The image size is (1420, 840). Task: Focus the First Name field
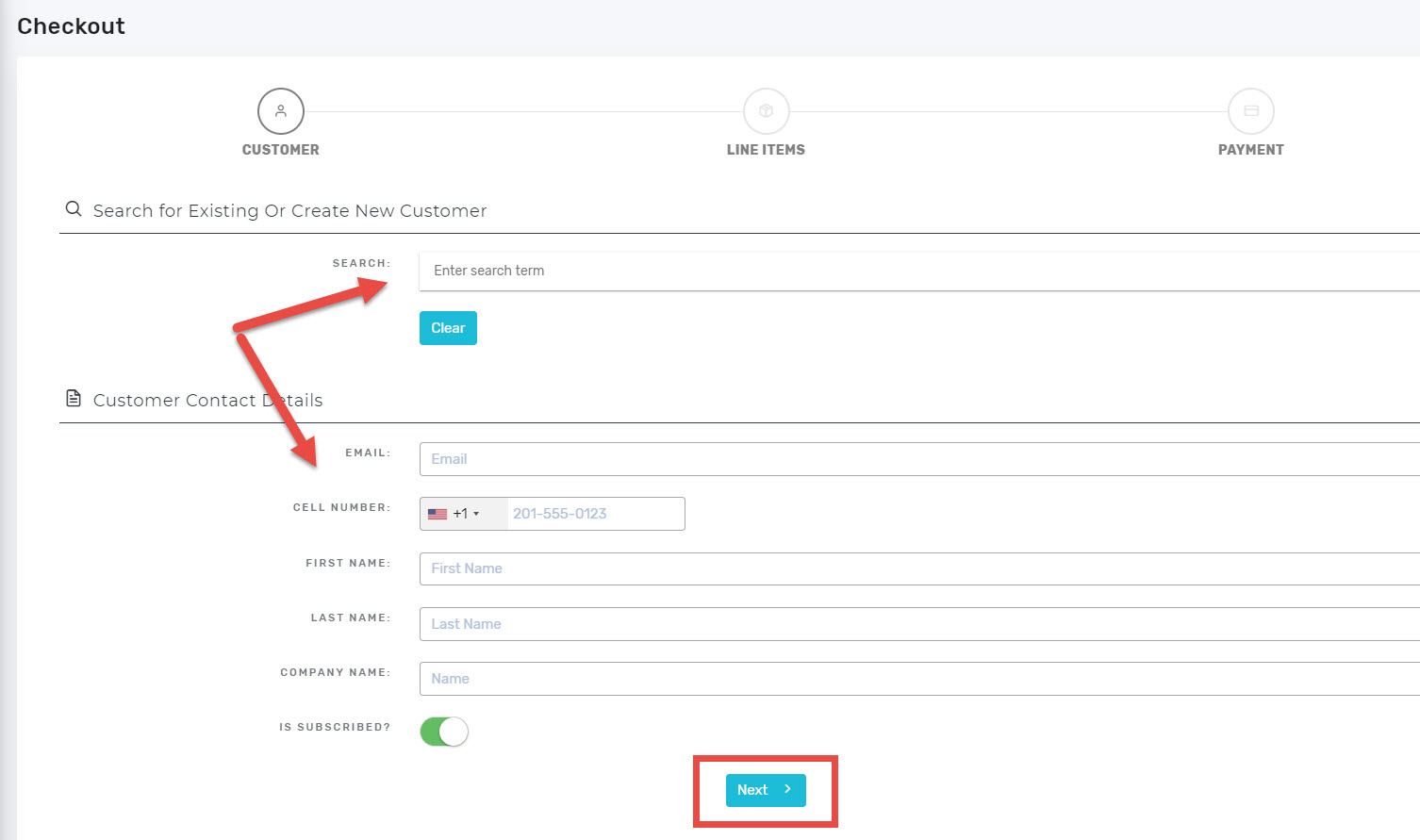pos(919,568)
